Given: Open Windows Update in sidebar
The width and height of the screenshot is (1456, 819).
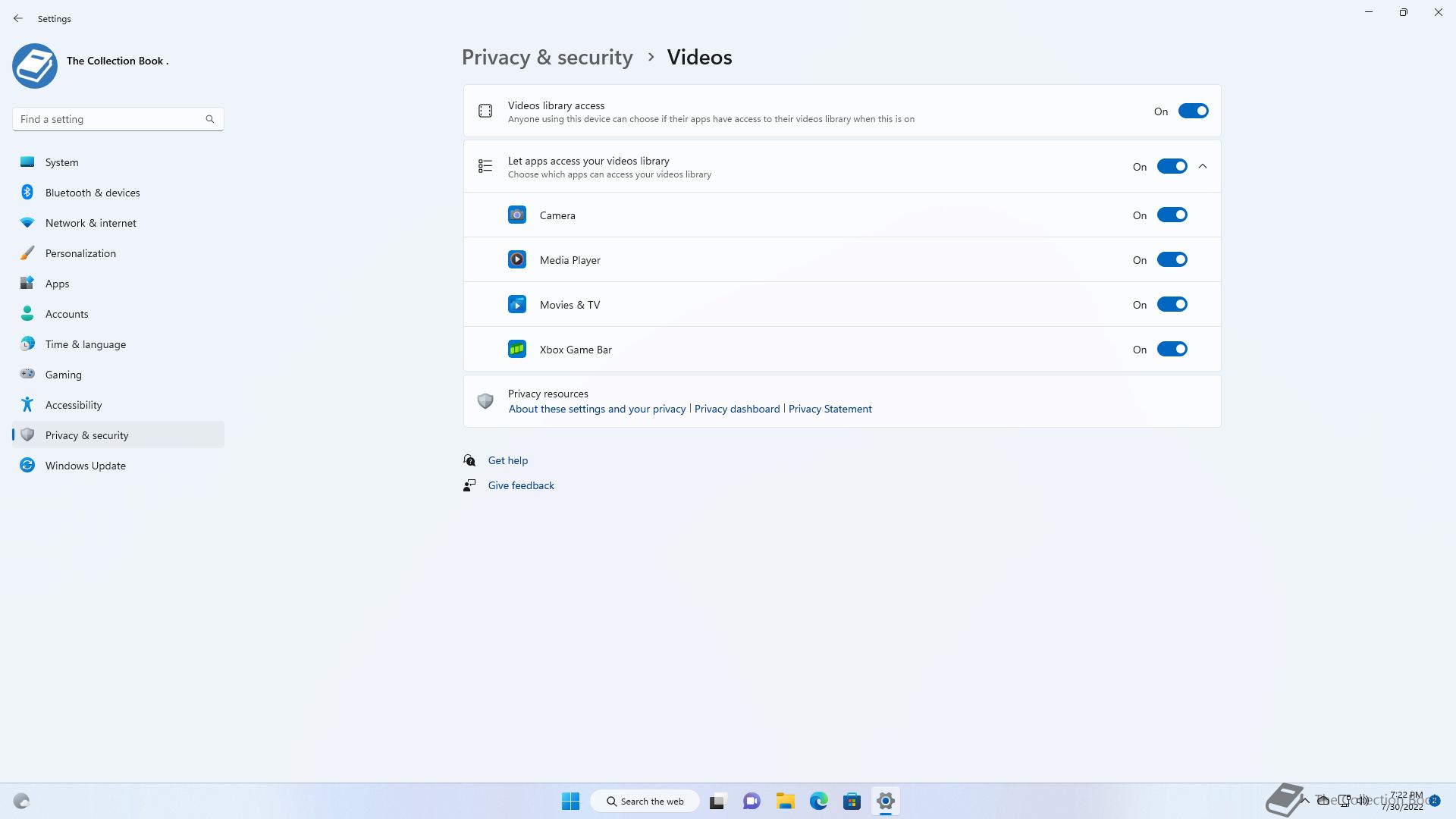Looking at the screenshot, I should click(x=85, y=466).
